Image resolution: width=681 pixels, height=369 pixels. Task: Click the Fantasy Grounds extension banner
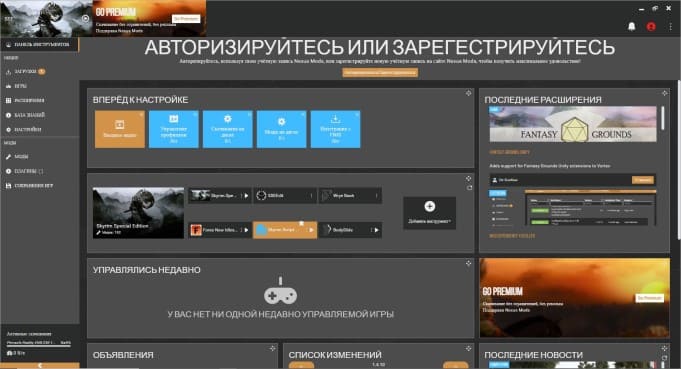tap(573, 124)
